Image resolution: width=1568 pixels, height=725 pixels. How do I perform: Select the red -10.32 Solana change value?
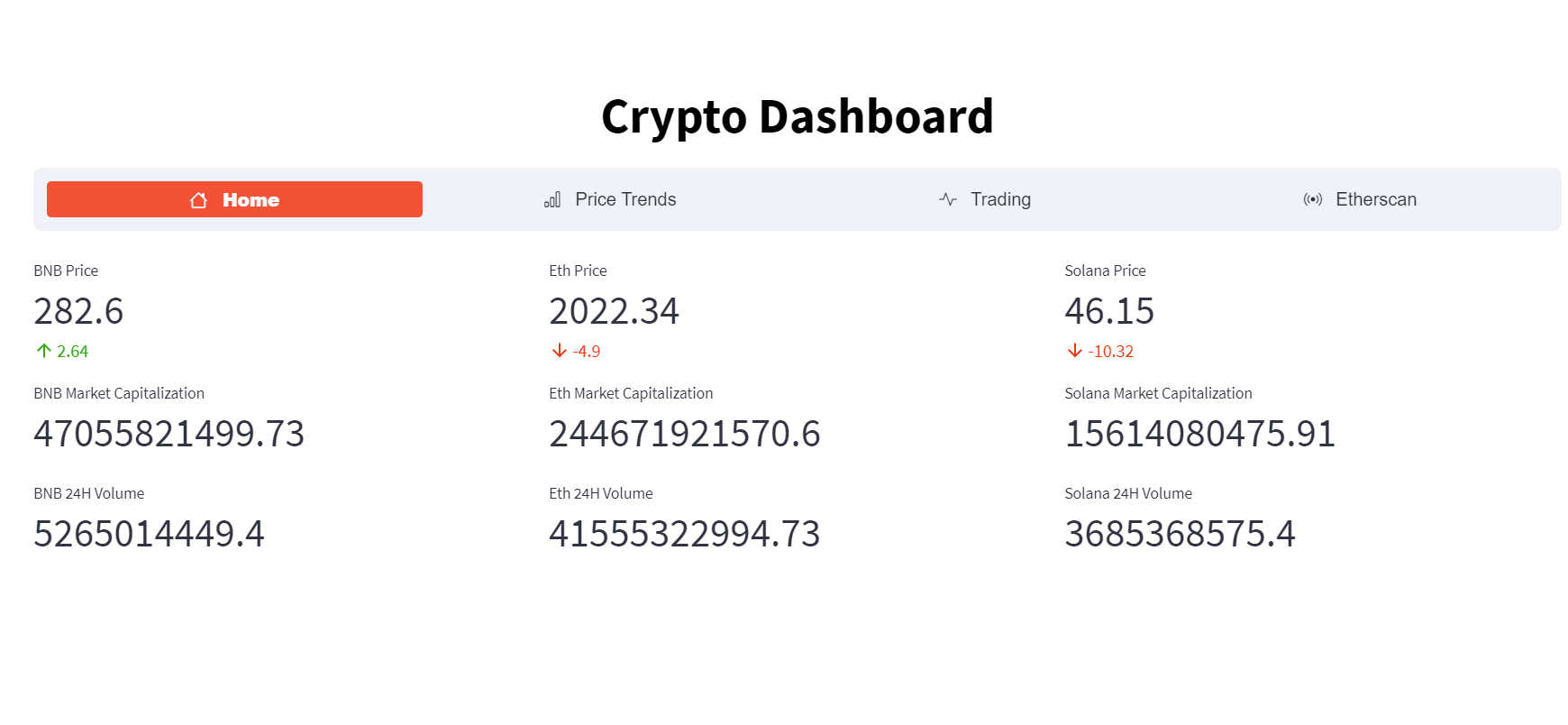(1110, 351)
